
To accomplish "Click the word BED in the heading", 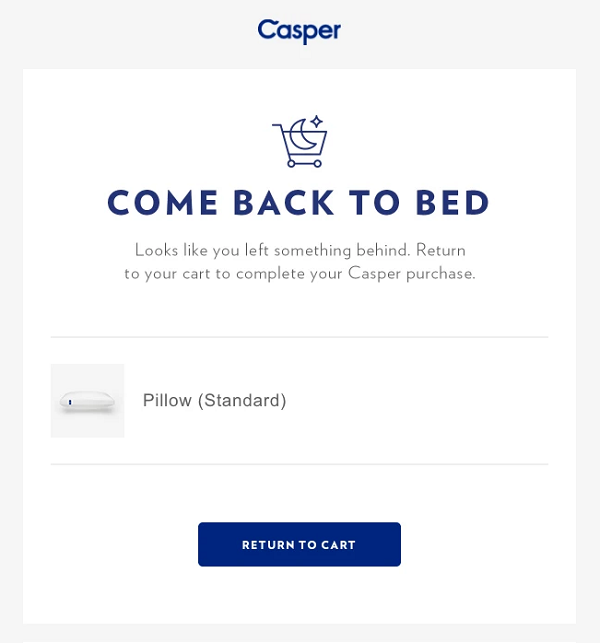I will click(x=448, y=203).
